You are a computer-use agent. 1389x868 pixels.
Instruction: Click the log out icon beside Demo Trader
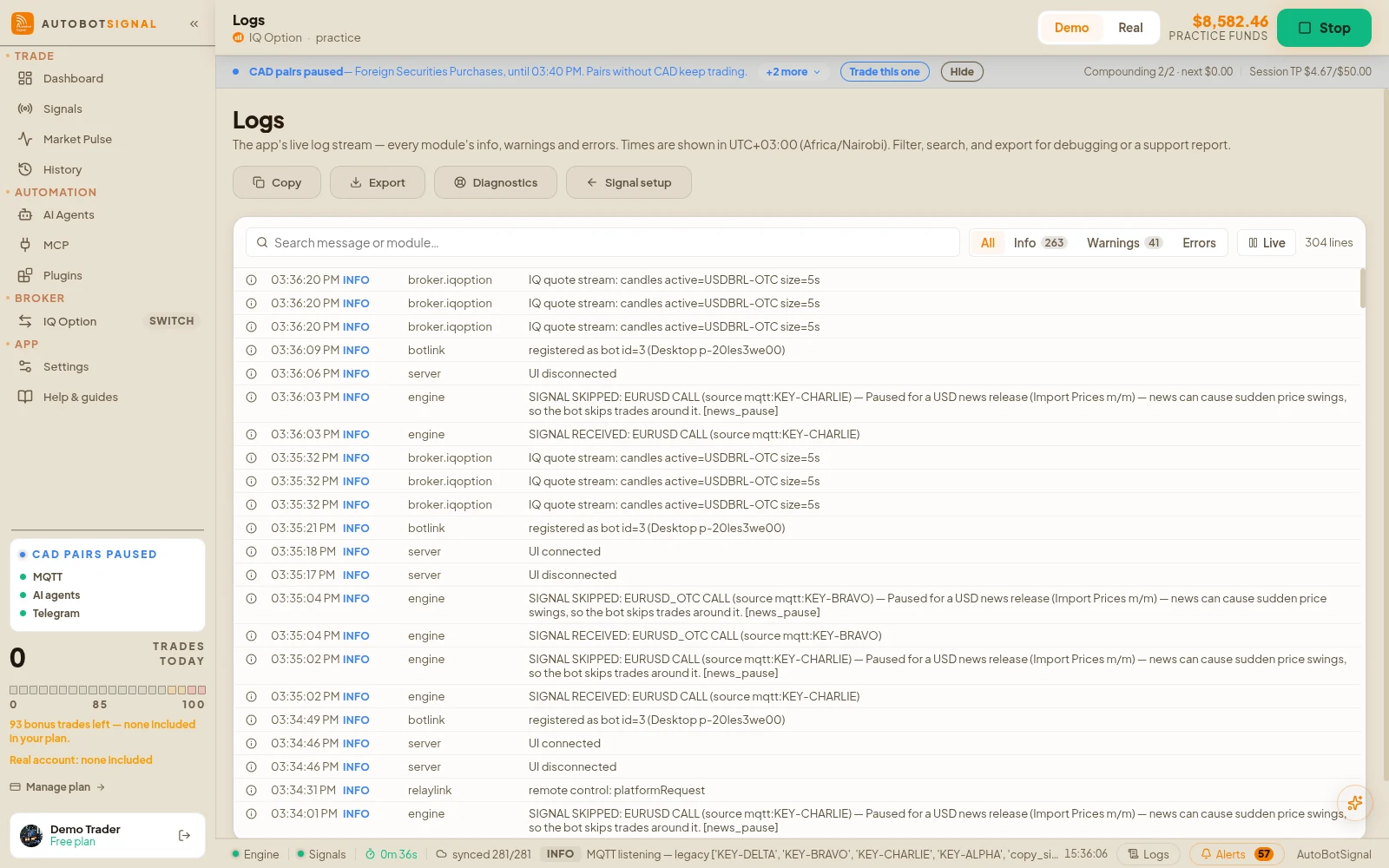[x=184, y=835]
